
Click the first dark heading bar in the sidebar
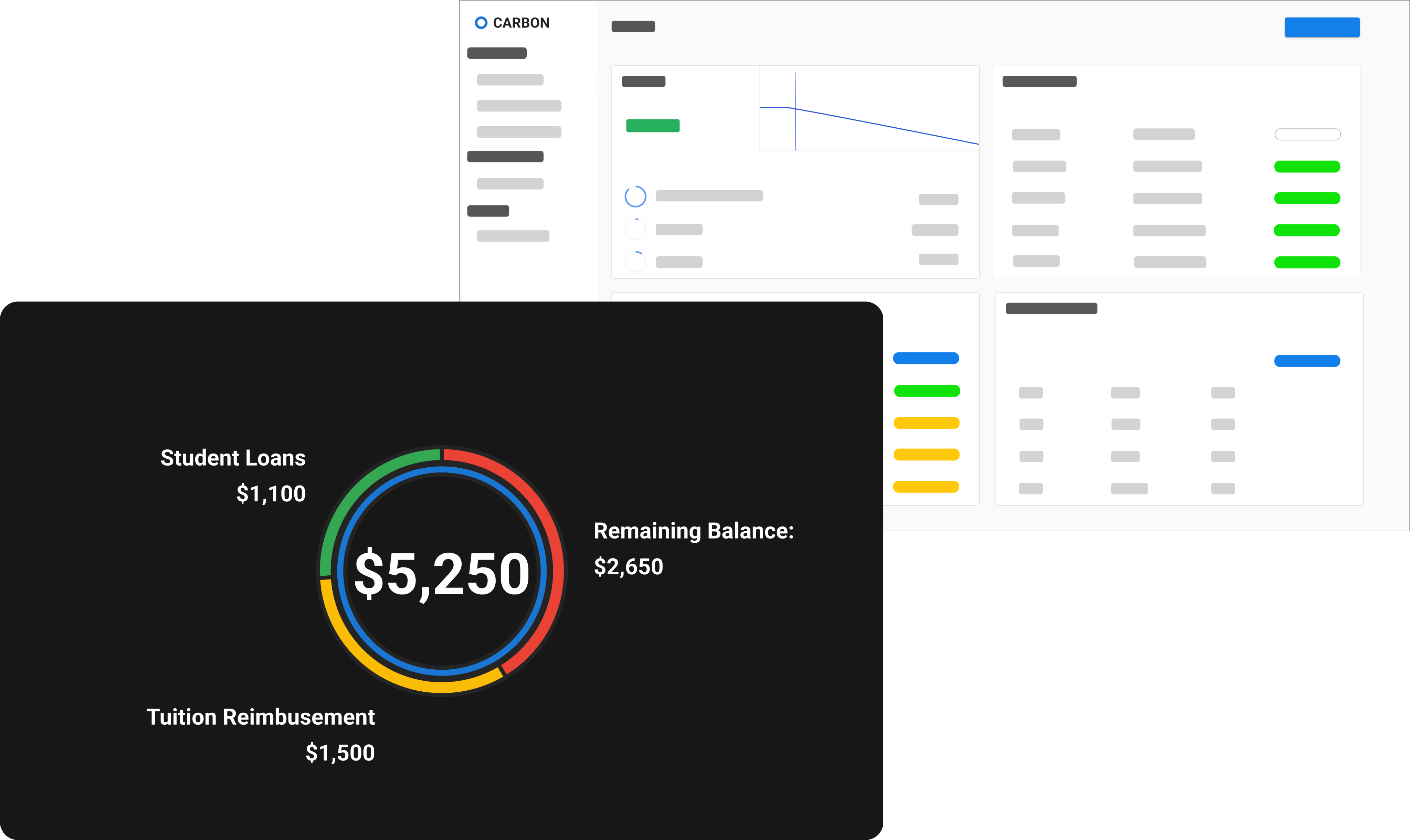(x=497, y=53)
